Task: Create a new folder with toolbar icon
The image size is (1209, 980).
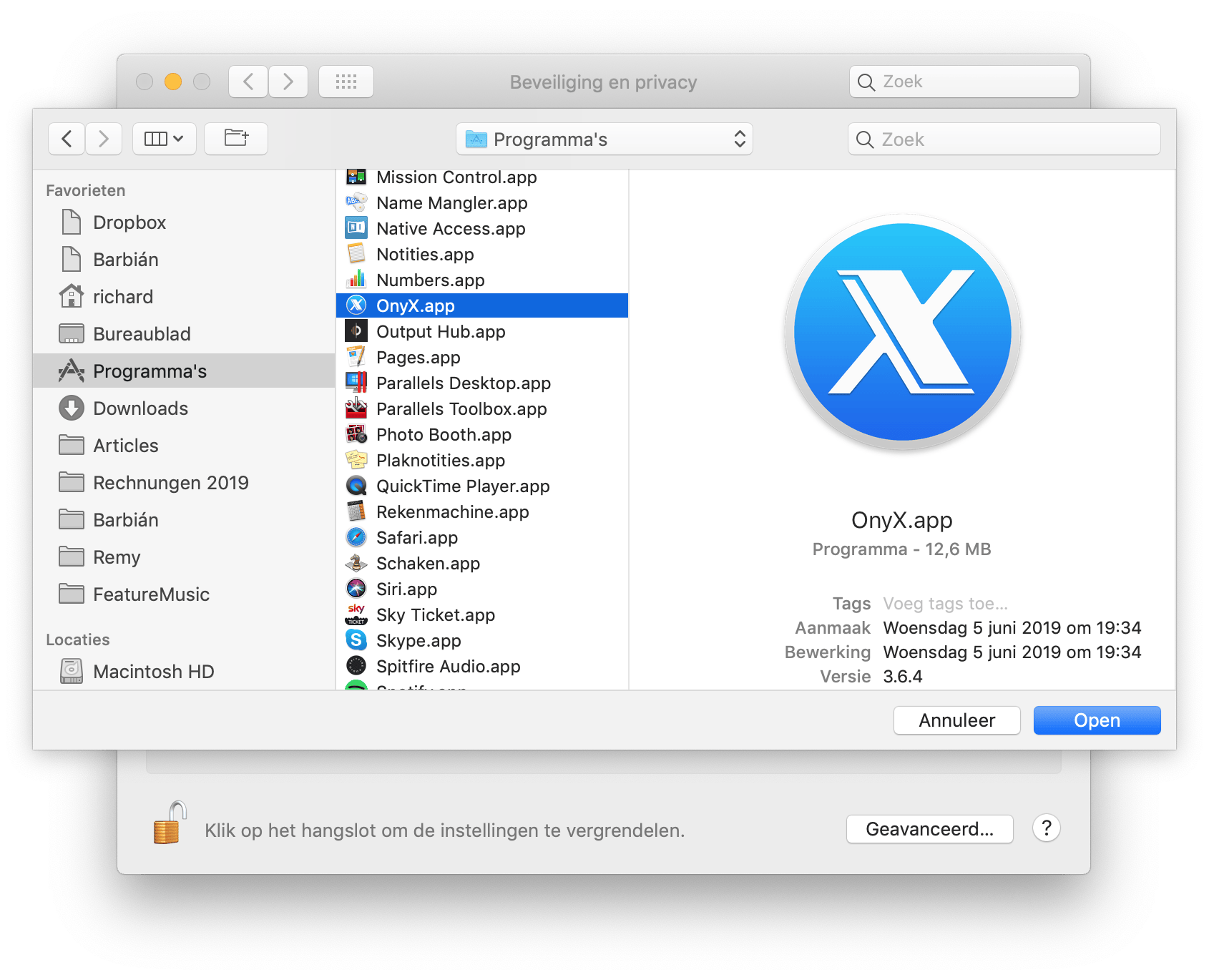Action: click(x=236, y=138)
